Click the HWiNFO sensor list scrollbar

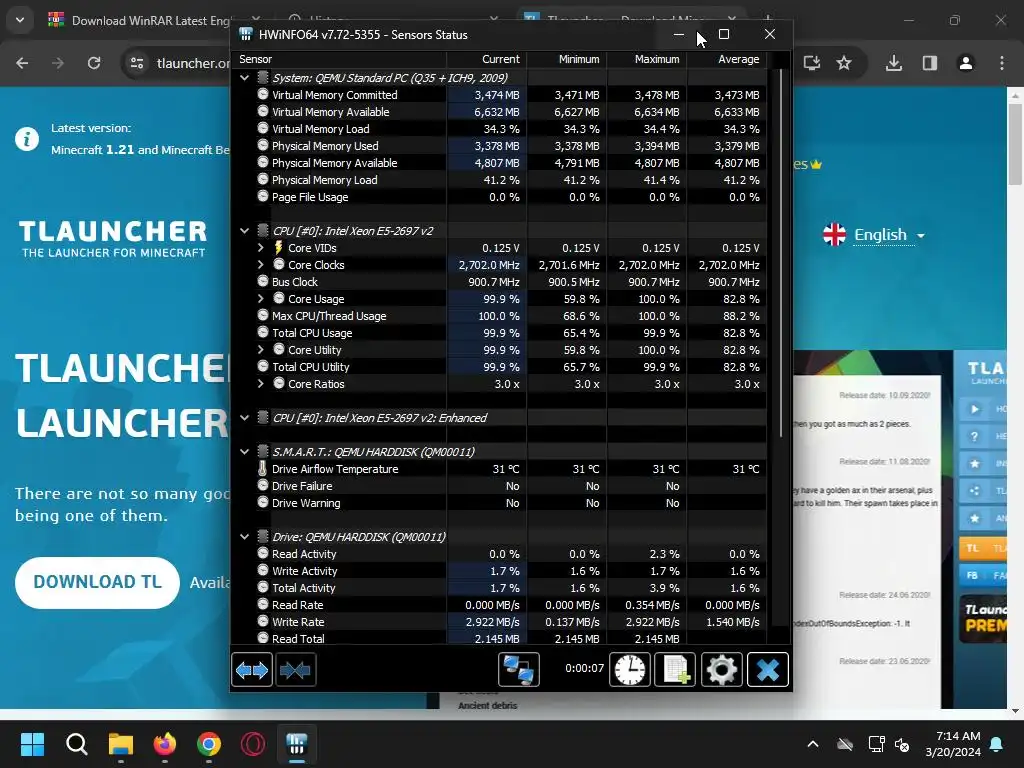point(780,253)
